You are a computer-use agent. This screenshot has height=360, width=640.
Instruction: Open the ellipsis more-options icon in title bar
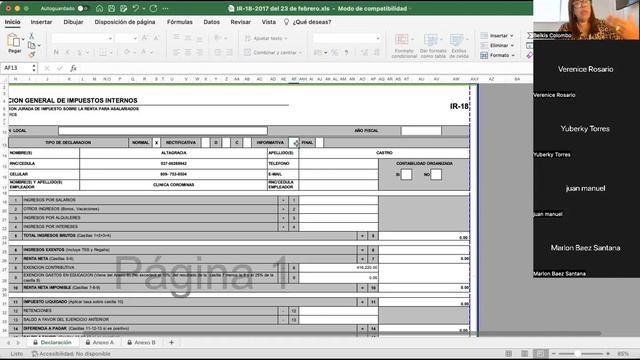[x=165, y=8]
